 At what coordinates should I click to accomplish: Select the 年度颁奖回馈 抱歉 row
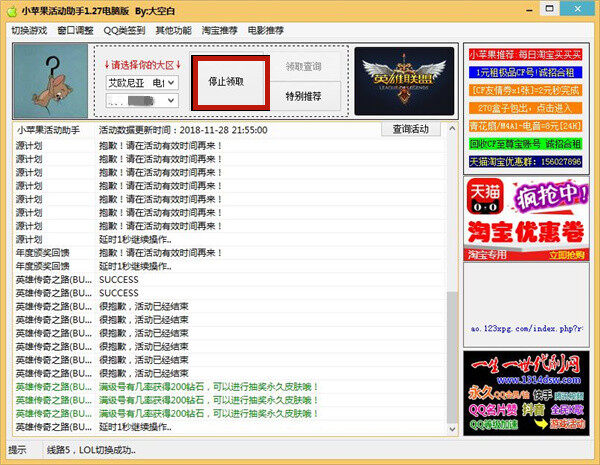230,253
